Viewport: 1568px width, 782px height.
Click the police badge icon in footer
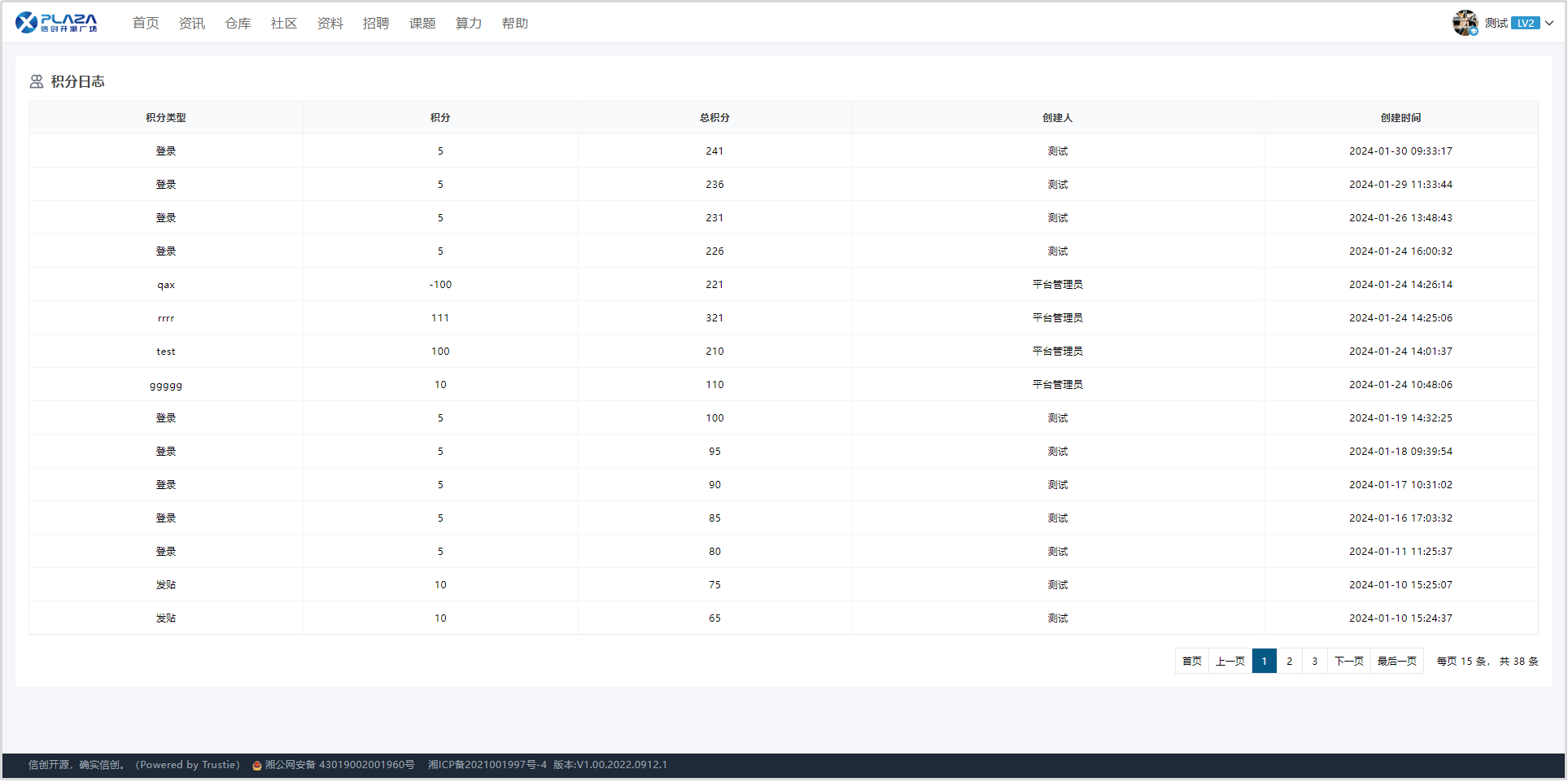tap(257, 765)
